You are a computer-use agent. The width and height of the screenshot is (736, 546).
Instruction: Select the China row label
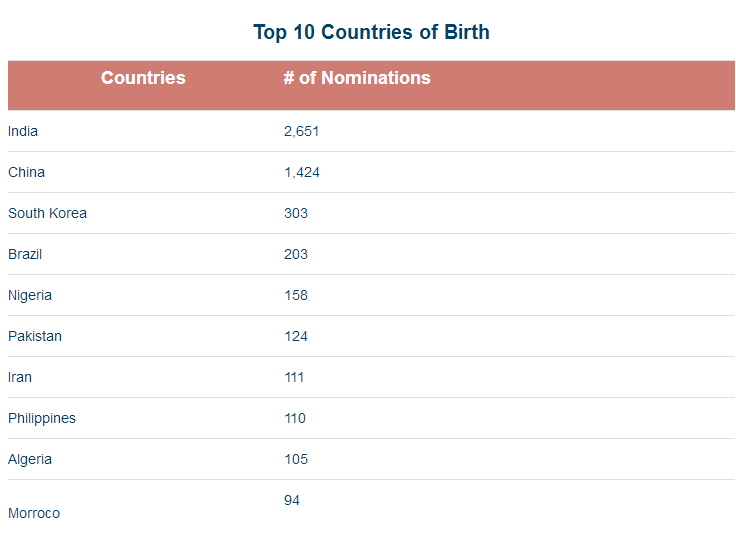[x=26, y=172]
